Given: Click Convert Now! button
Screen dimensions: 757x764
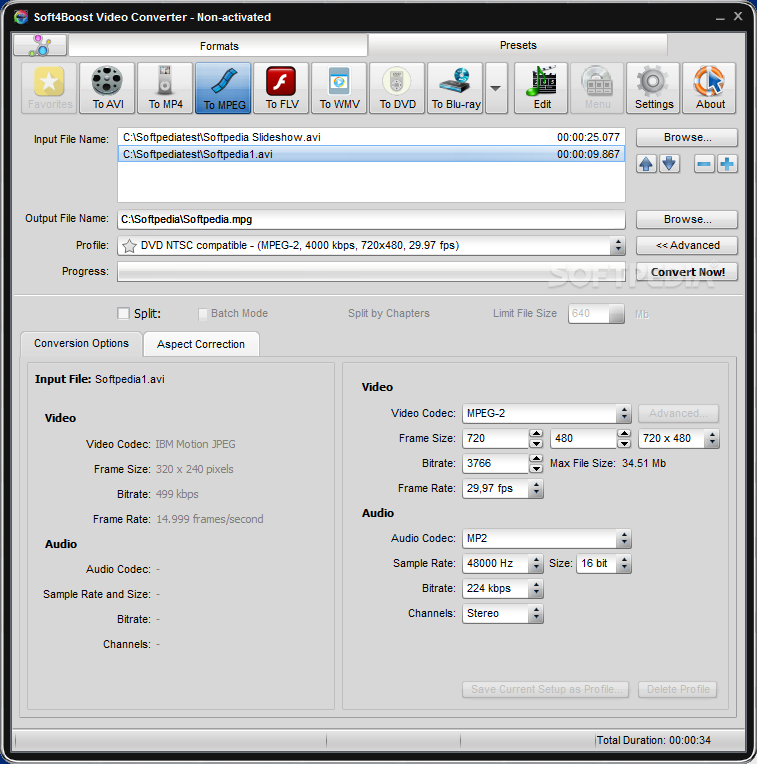Looking at the screenshot, I should tap(686, 272).
